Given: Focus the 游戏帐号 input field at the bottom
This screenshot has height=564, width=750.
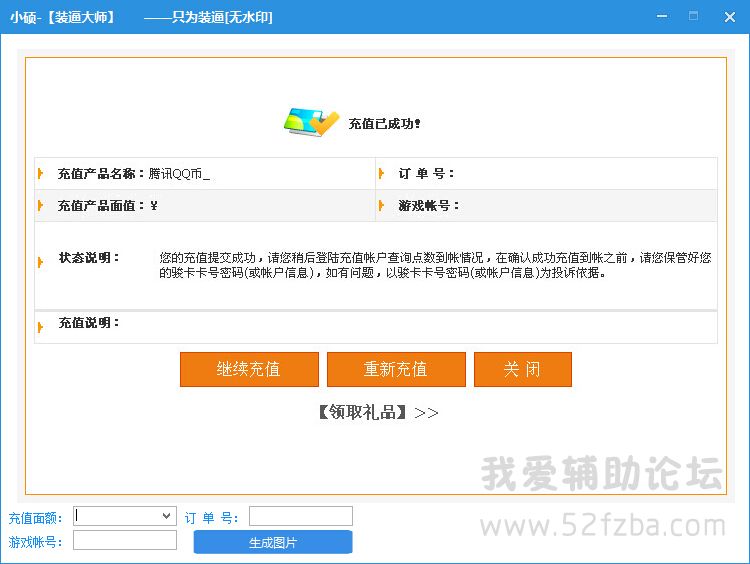Looking at the screenshot, I should tap(125, 541).
